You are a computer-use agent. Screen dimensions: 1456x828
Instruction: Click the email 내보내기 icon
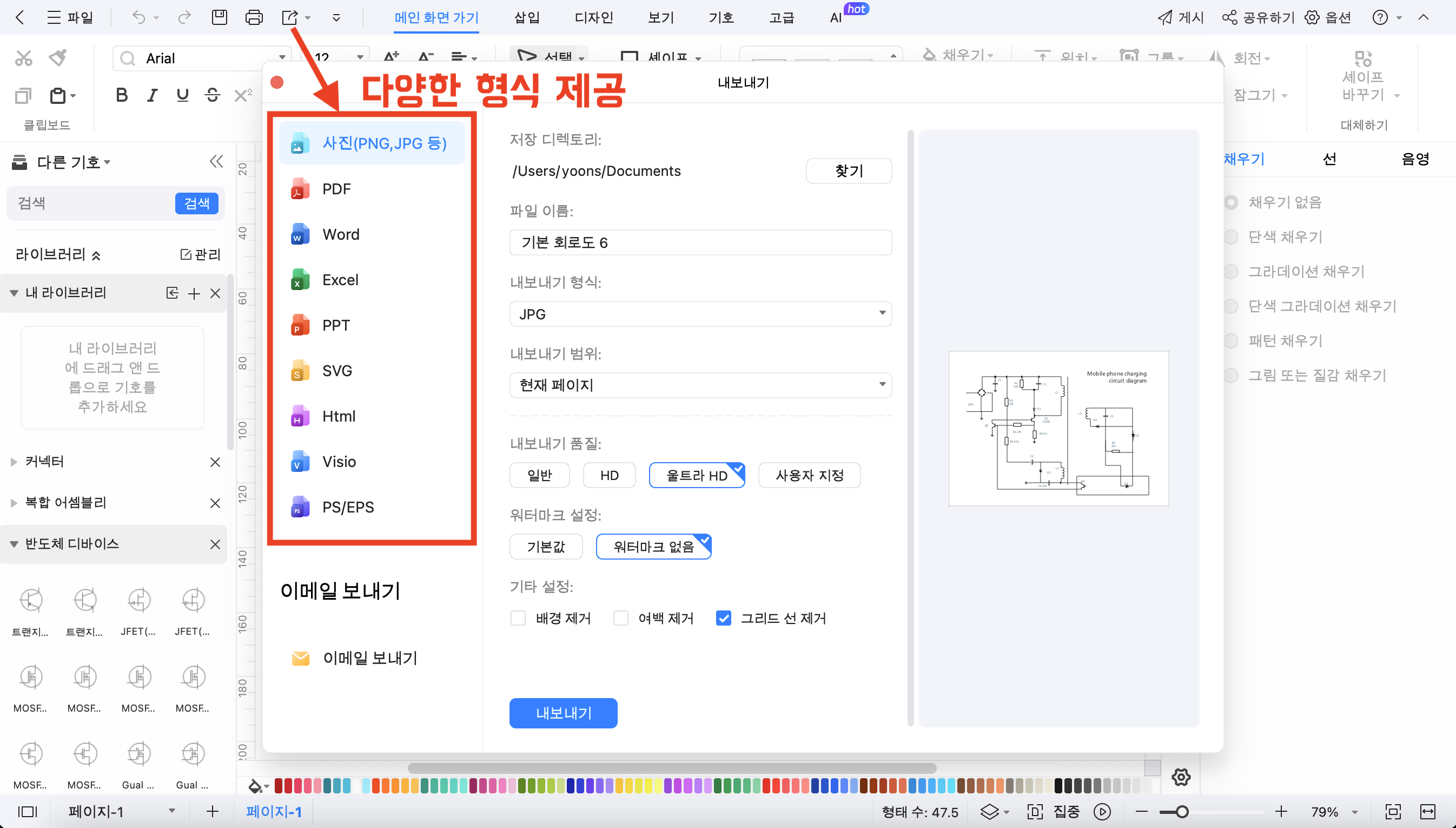[300, 656]
